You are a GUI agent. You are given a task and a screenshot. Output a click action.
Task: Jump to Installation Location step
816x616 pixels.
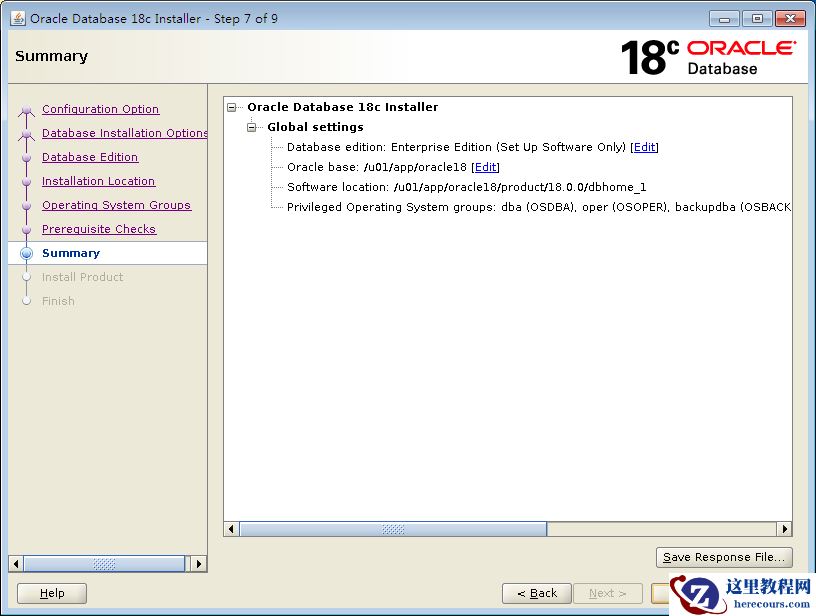(98, 181)
